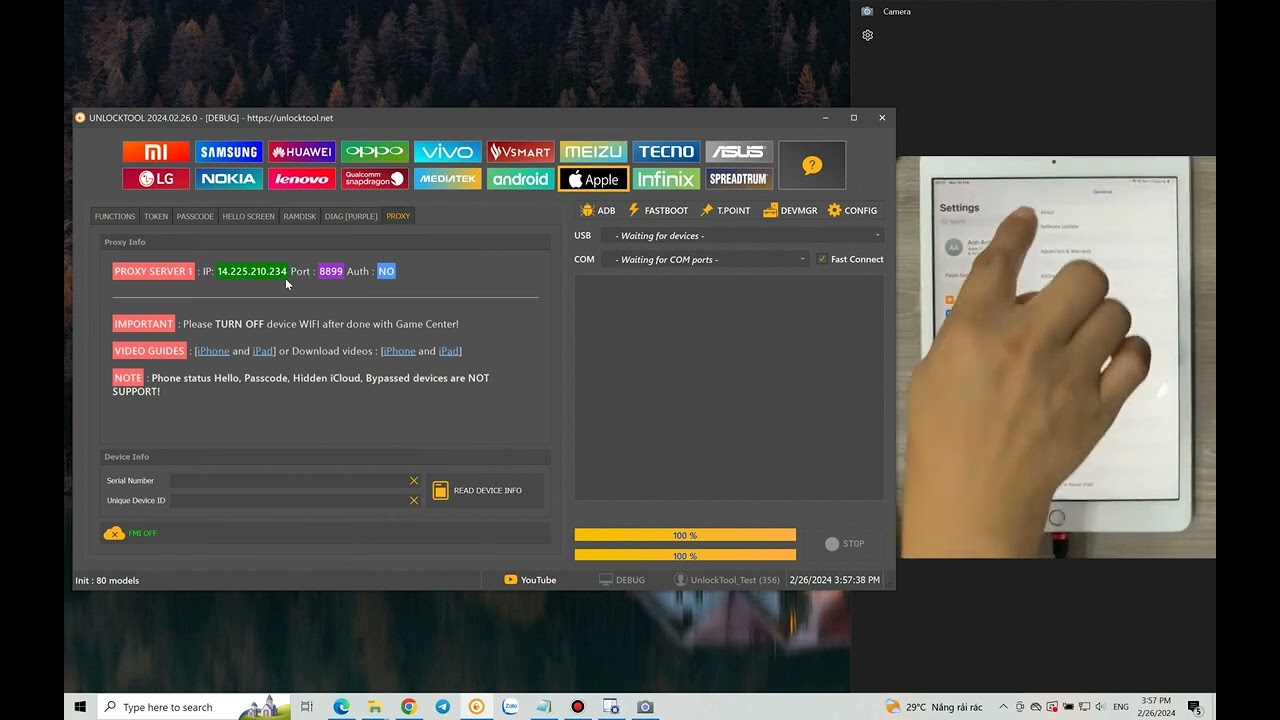This screenshot has height=720, width=1280.
Task: Open the T.POINT tool
Action: pyautogui.click(x=725, y=211)
